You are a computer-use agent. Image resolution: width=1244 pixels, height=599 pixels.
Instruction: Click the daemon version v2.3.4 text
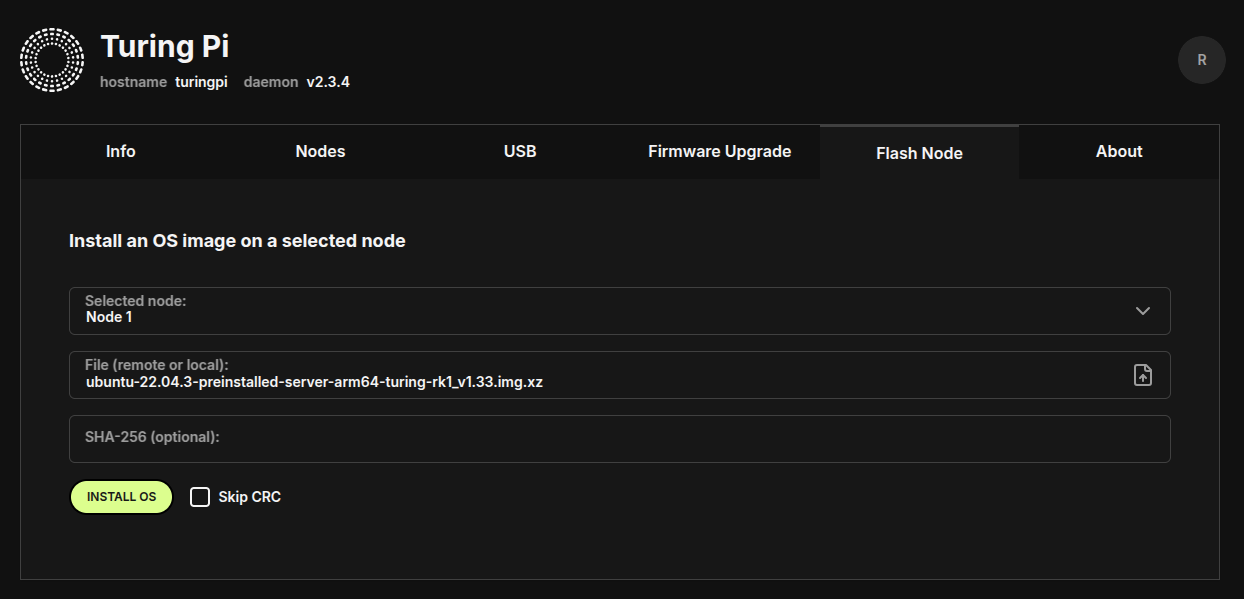coord(328,82)
